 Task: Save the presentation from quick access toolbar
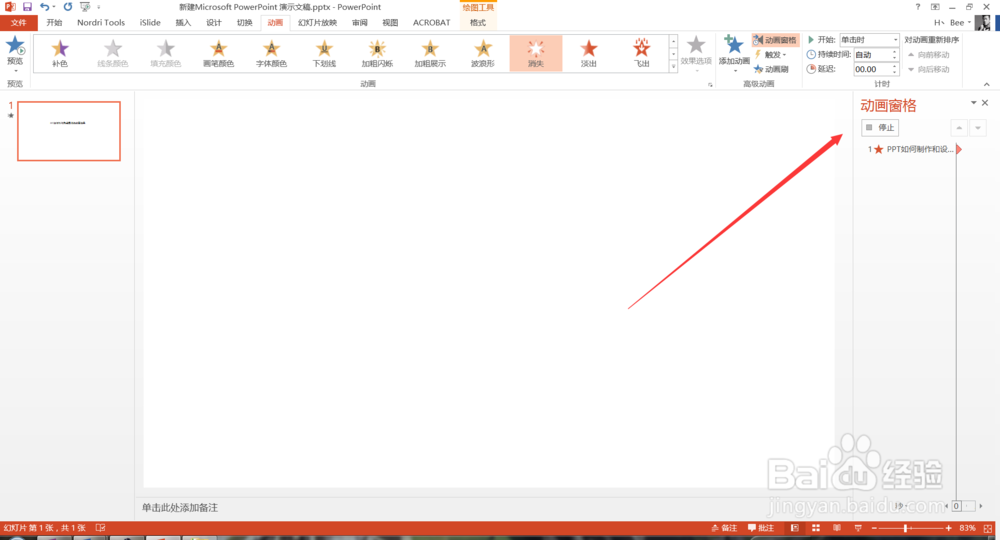click(x=27, y=6)
